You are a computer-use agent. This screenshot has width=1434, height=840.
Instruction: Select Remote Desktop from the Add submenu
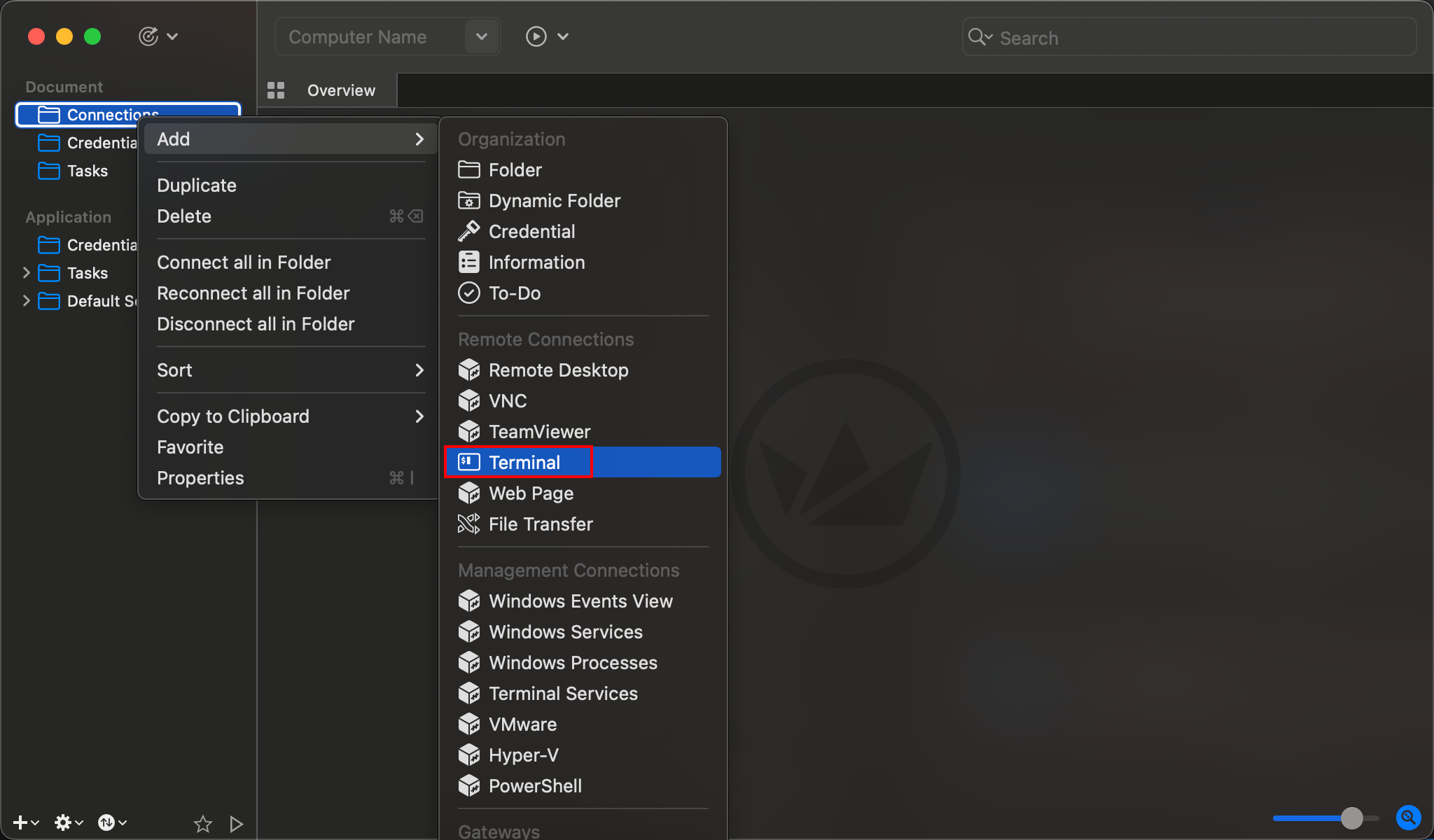coord(557,370)
